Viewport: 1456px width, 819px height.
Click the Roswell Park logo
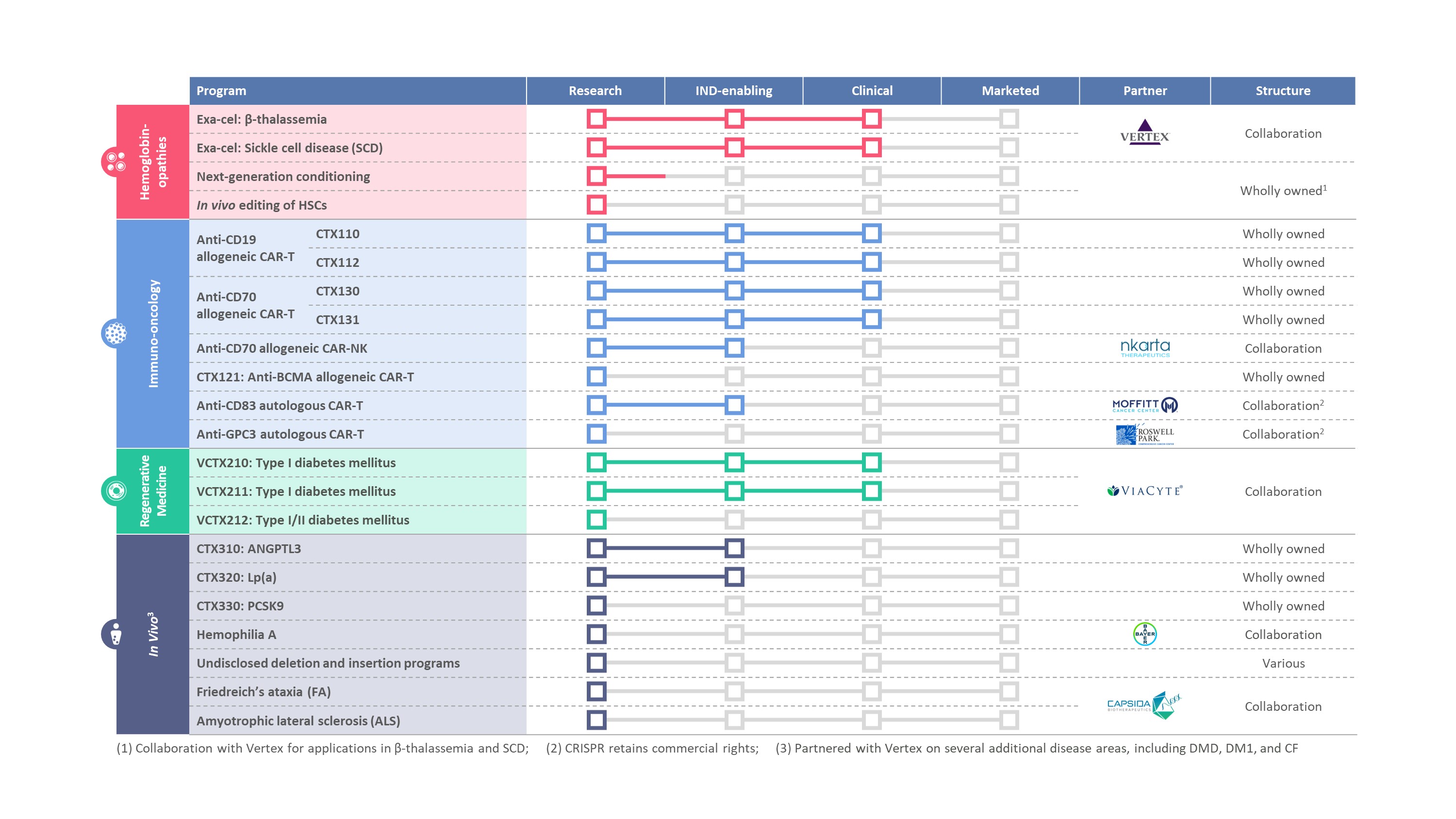tap(1145, 434)
